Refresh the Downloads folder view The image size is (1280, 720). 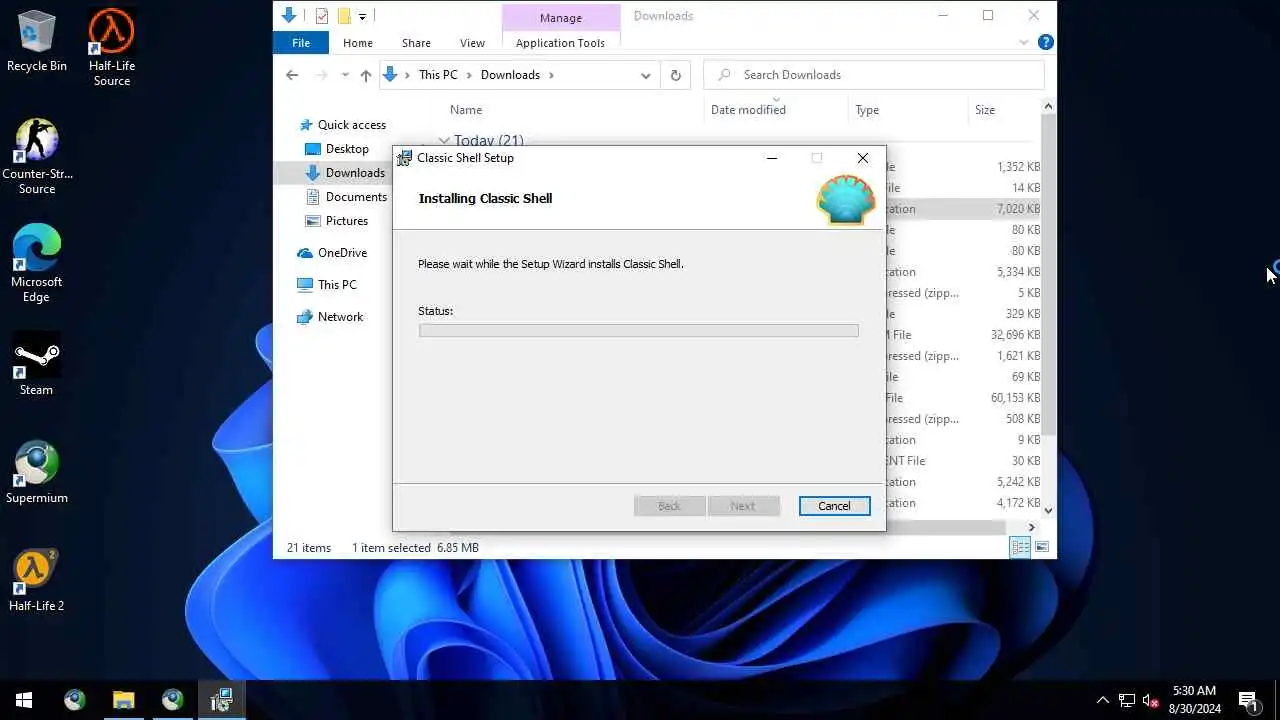point(676,75)
